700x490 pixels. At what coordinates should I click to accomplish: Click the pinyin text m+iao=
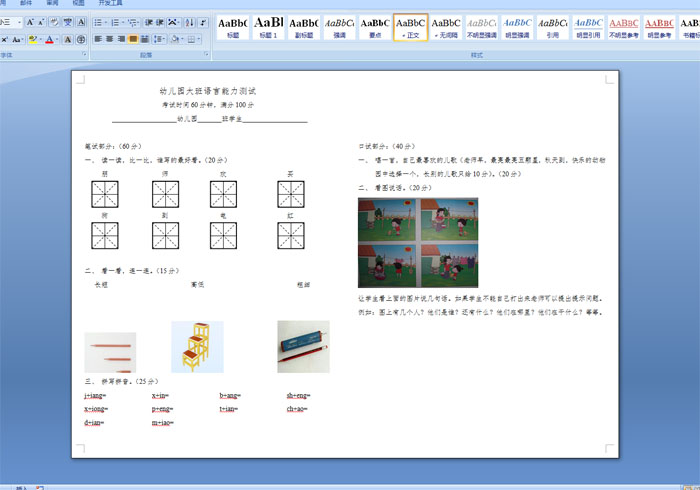pyautogui.click(x=162, y=423)
